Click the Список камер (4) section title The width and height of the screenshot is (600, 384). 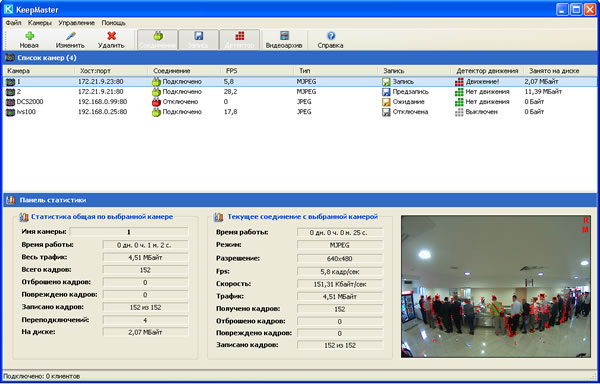pos(47,58)
